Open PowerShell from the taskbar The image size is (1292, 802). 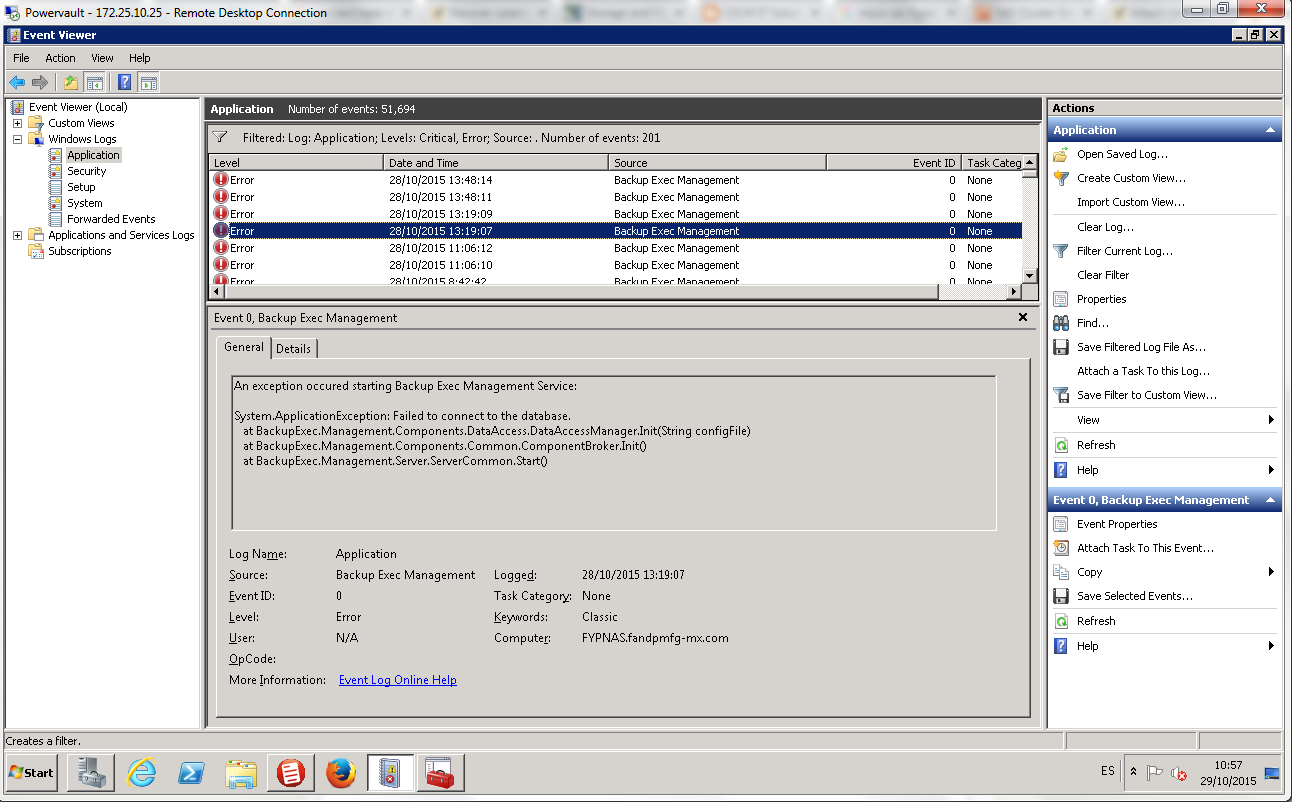tap(190, 772)
